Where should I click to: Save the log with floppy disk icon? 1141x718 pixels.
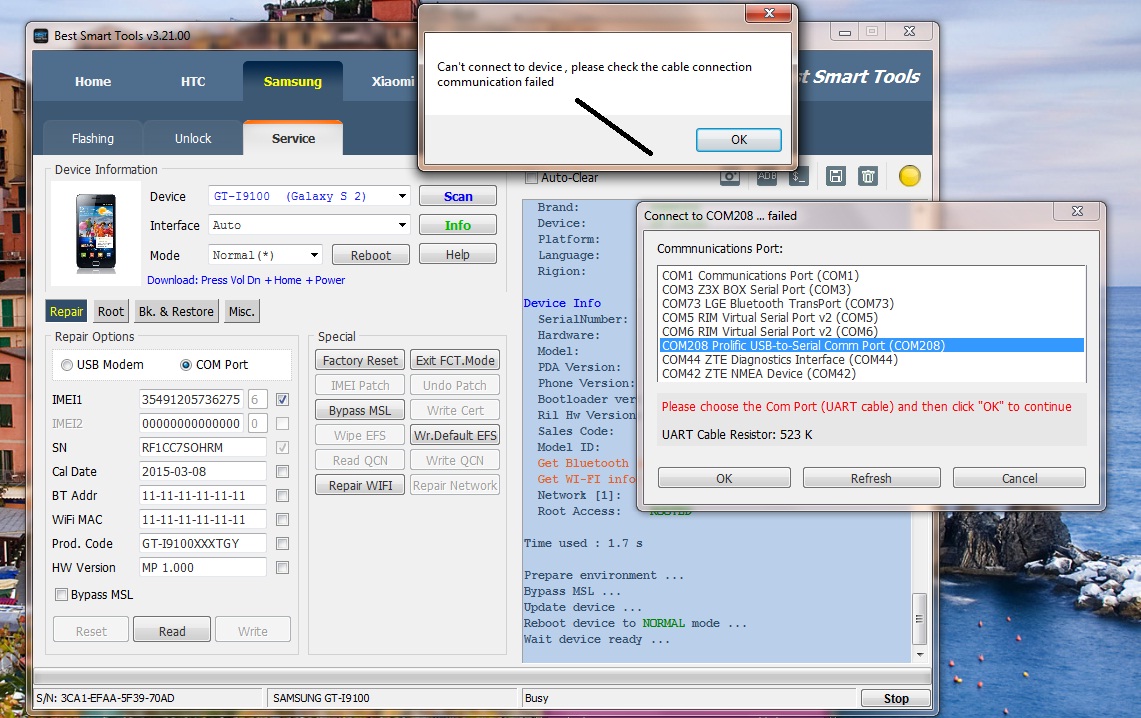coord(835,176)
